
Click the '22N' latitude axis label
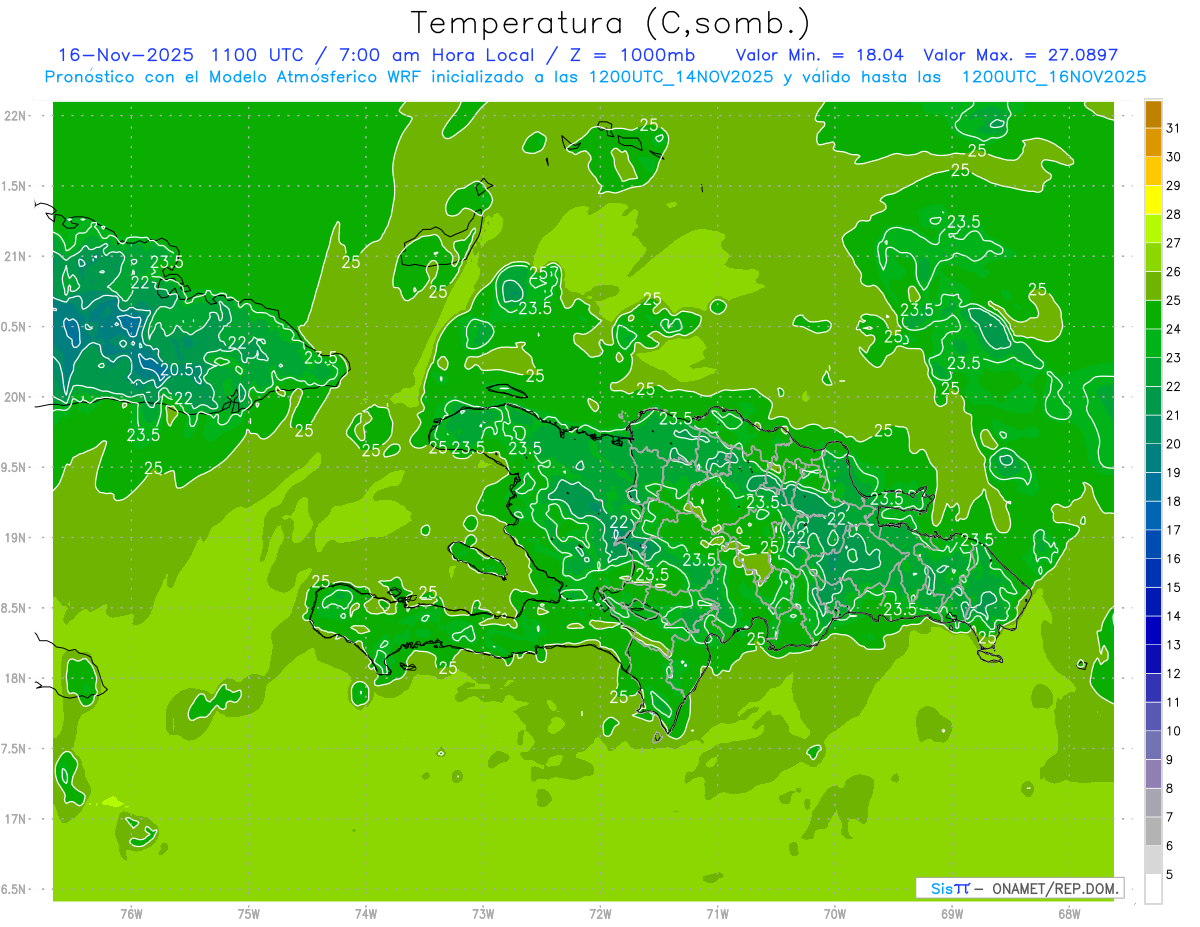16,116
